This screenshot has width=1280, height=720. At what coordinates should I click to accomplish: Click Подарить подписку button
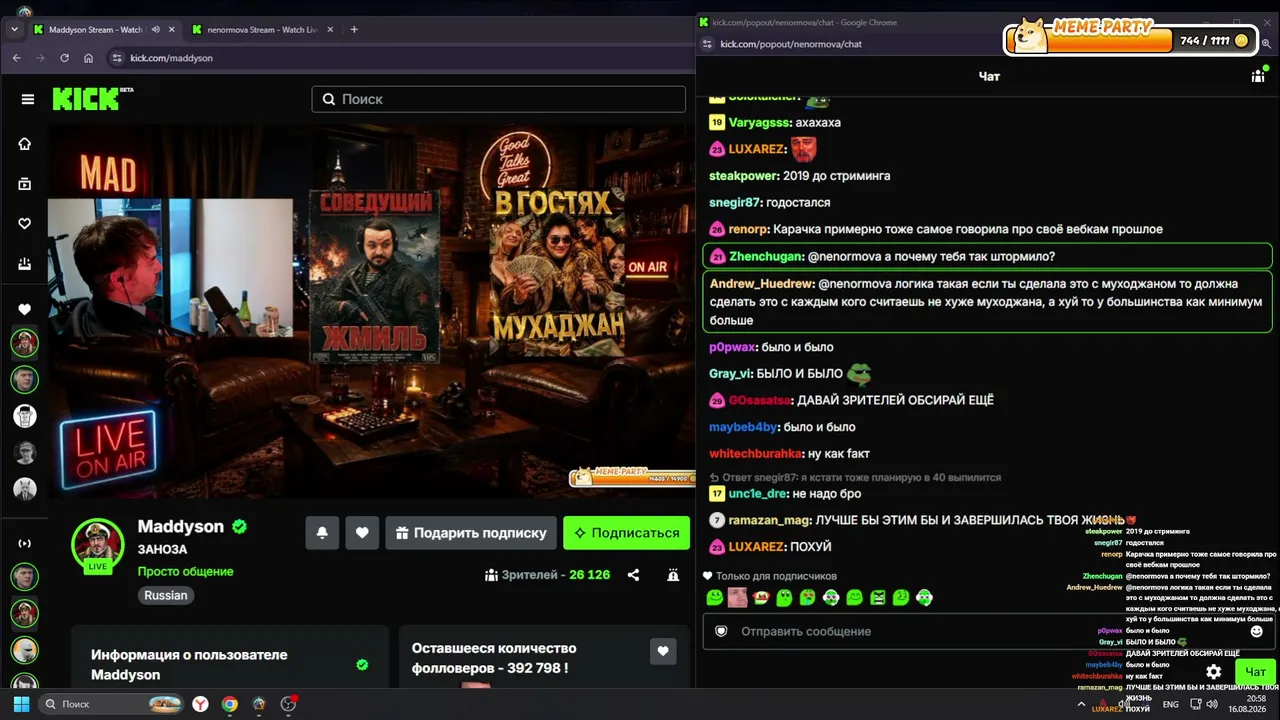coord(470,533)
